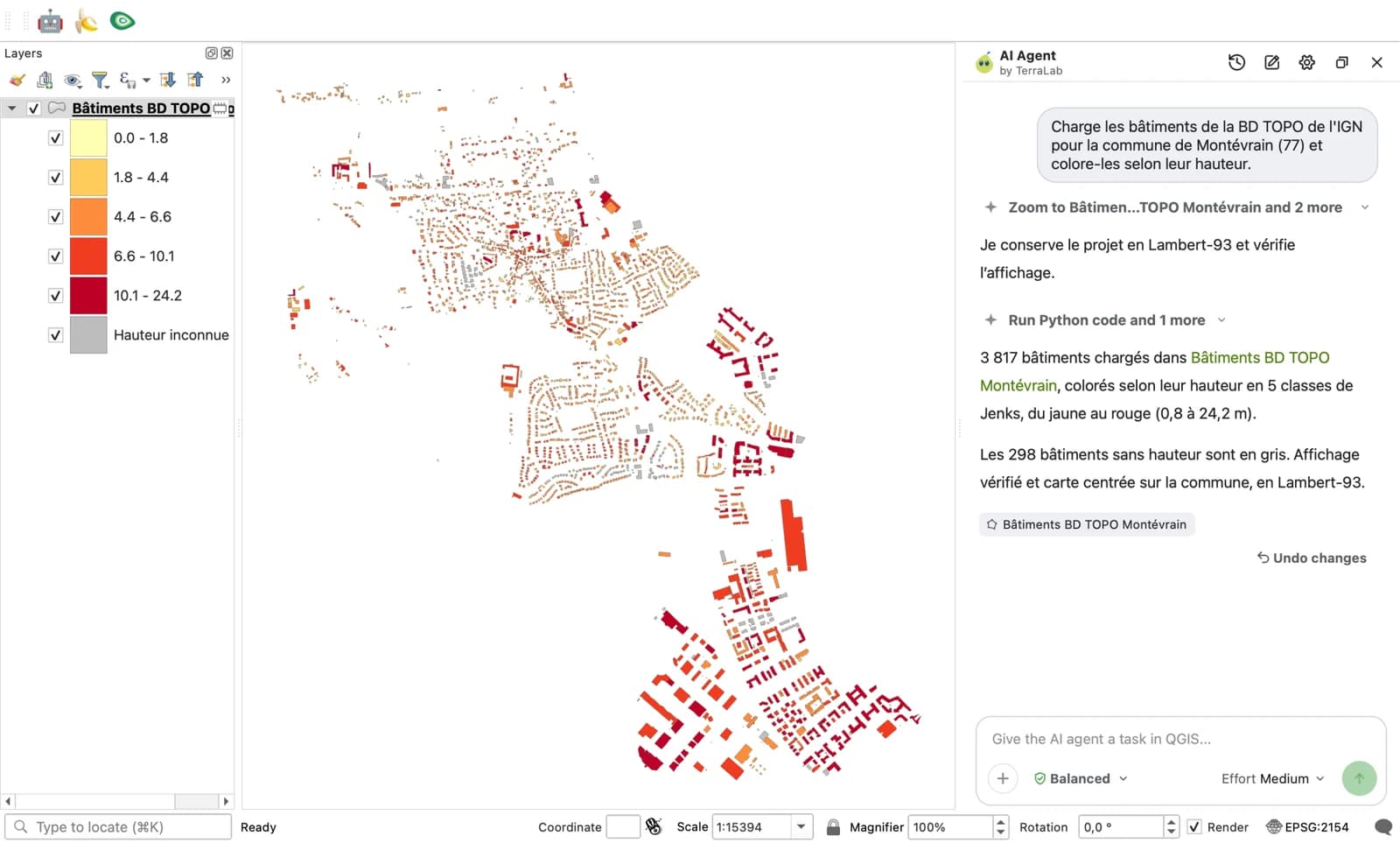The height and width of the screenshot is (843, 1400).
Task: Click the robot AI agent toolbar icon
Action: point(50,20)
